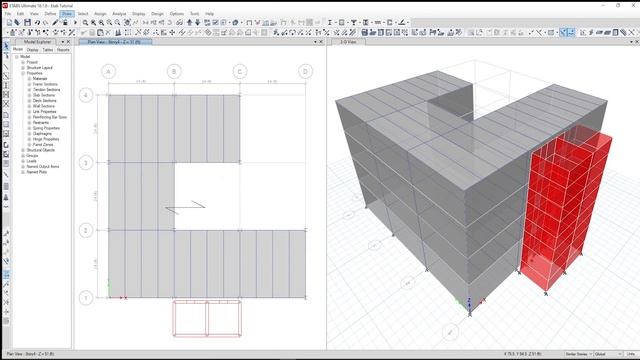Image resolution: width=640 pixels, height=360 pixels.
Task: Close the 3-D View panel
Action: coord(636,42)
